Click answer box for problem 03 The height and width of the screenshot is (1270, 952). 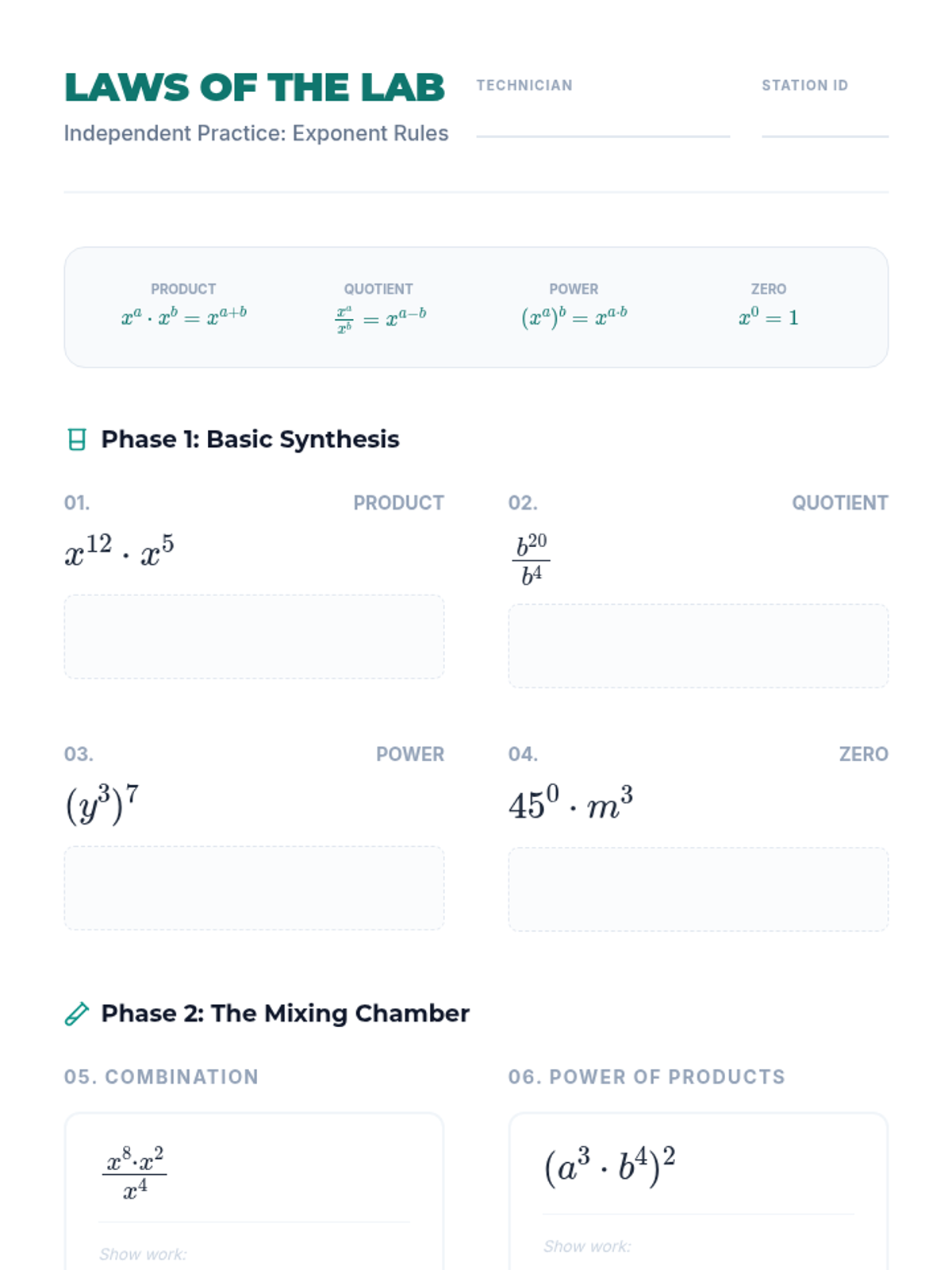(x=254, y=887)
